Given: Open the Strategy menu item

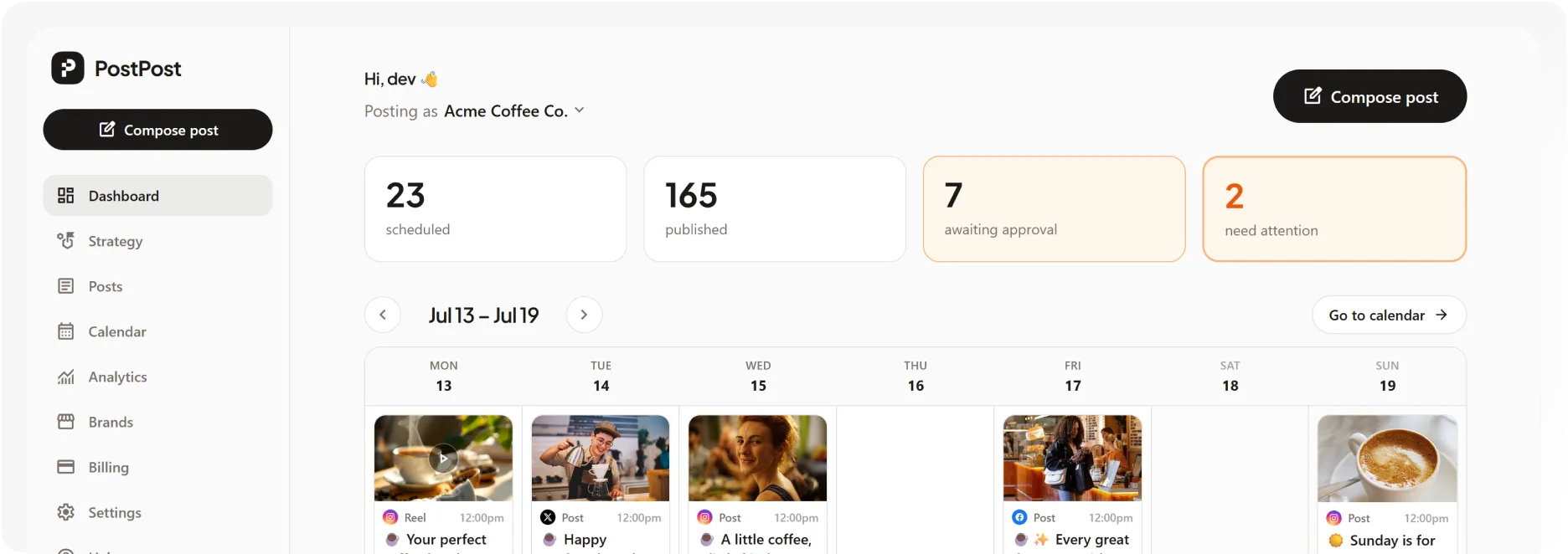Looking at the screenshot, I should click(x=157, y=241).
